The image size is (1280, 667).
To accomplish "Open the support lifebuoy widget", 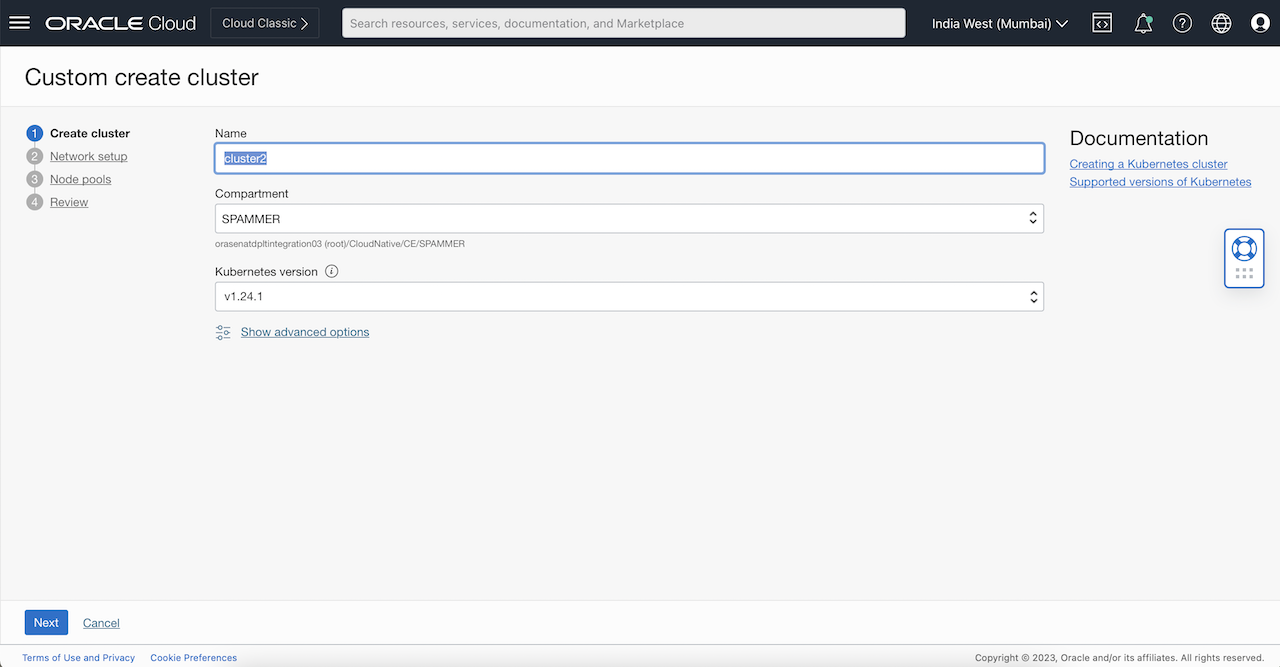I will click(1244, 248).
